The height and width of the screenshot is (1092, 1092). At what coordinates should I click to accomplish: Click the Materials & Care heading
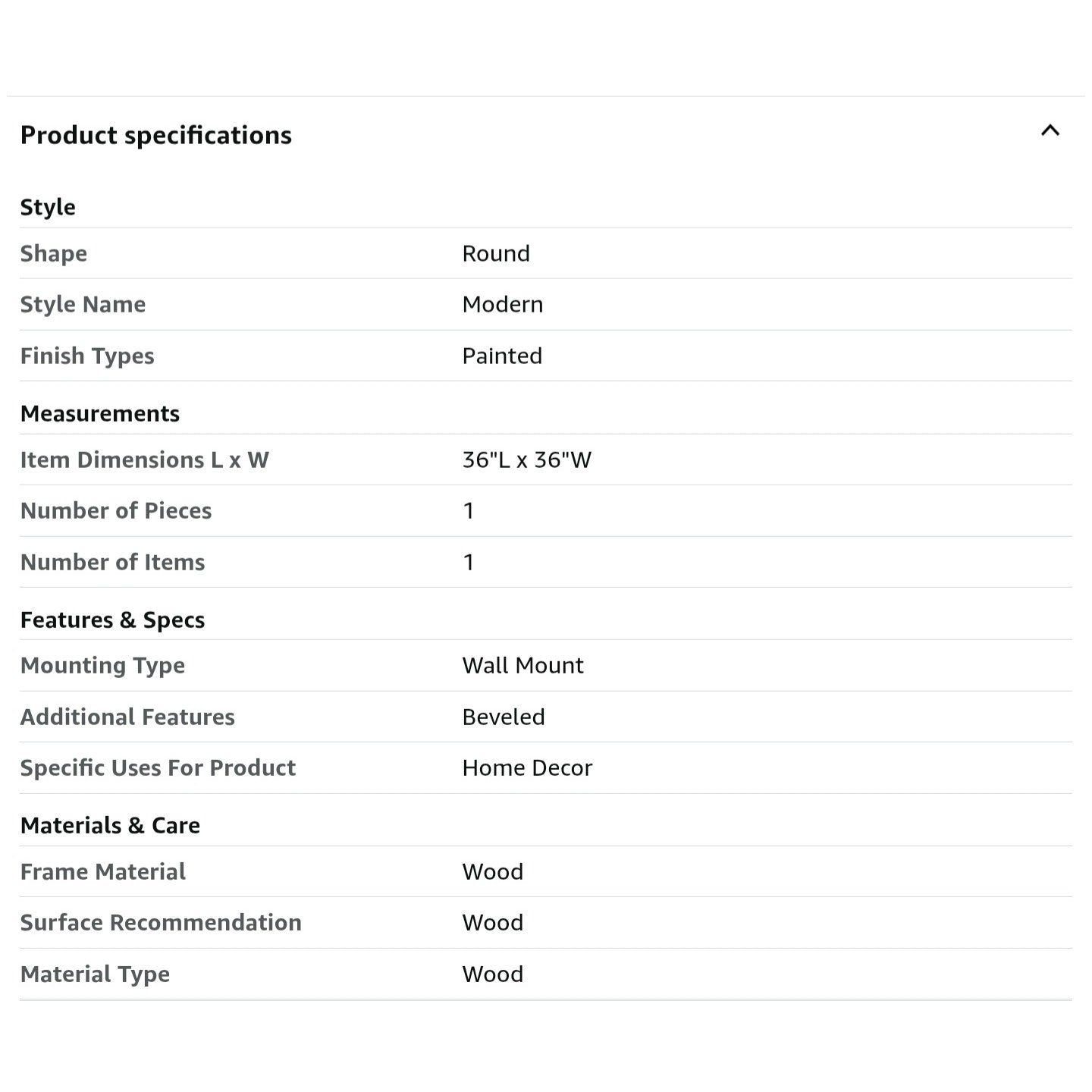coord(110,825)
